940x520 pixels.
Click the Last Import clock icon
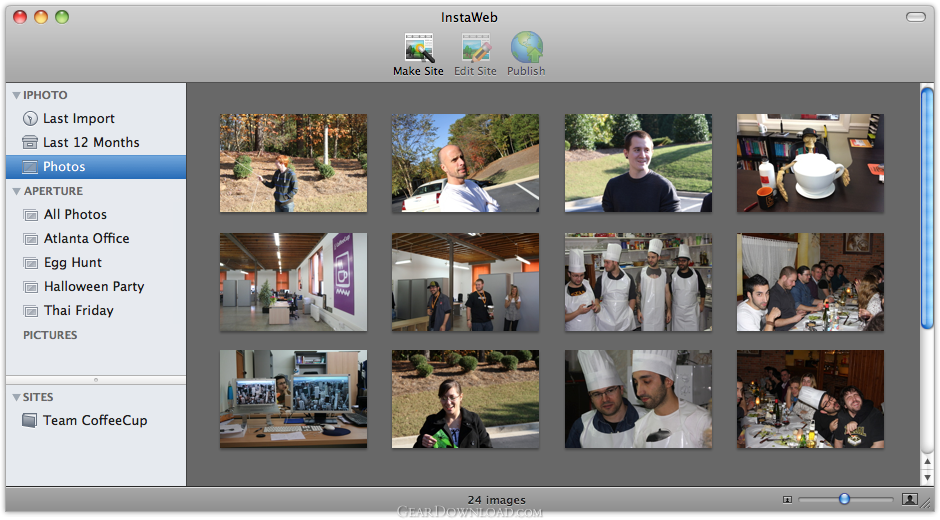(x=30, y=119)
